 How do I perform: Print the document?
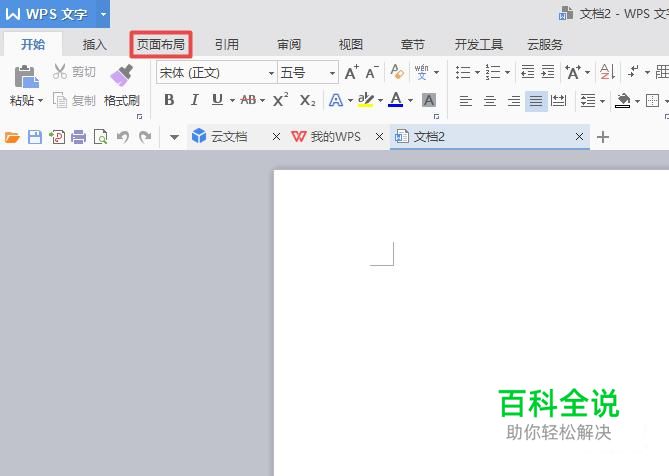click(x=79, y=137)
